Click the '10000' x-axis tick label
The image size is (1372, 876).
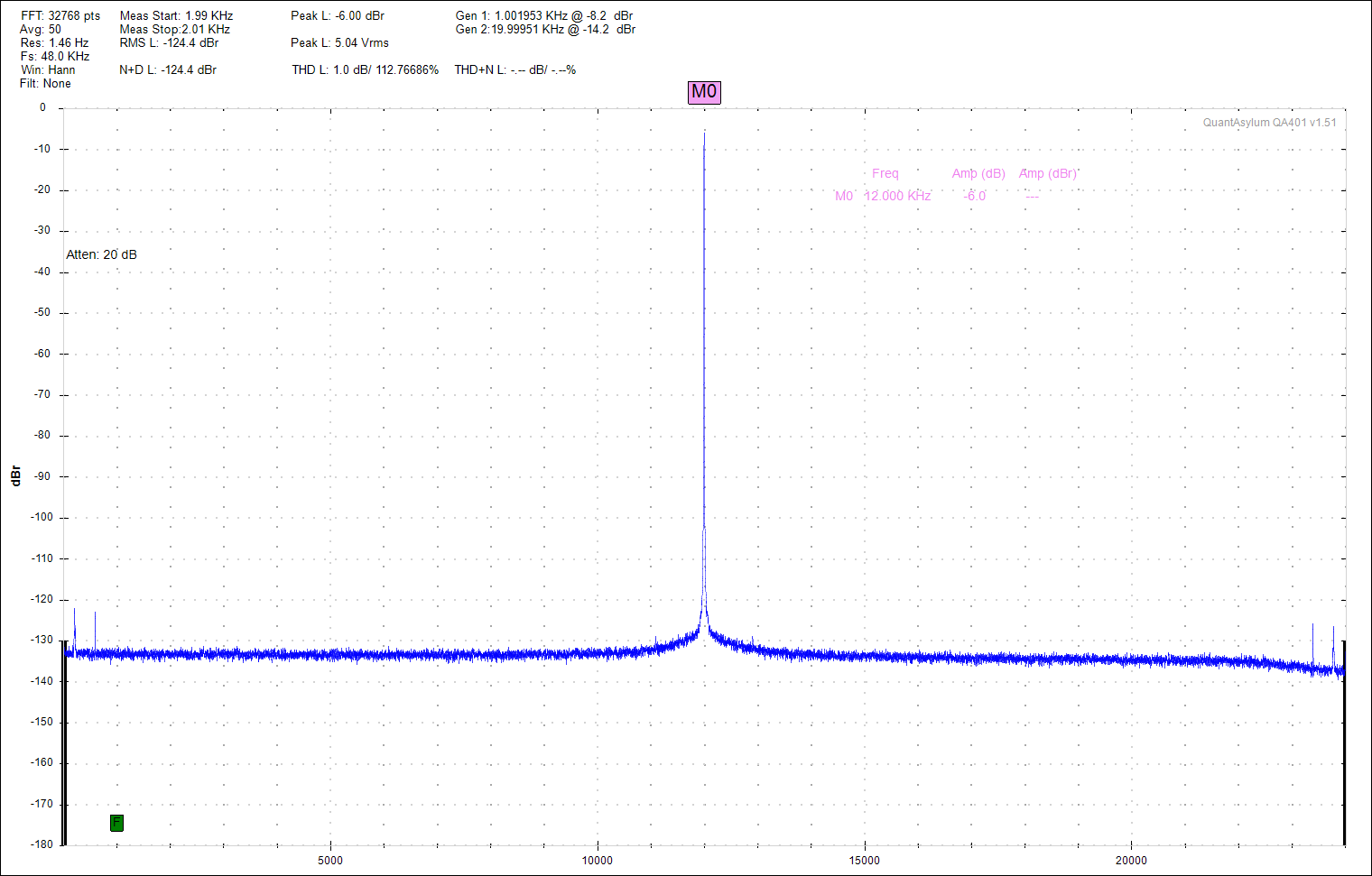[x=598, y=861]
